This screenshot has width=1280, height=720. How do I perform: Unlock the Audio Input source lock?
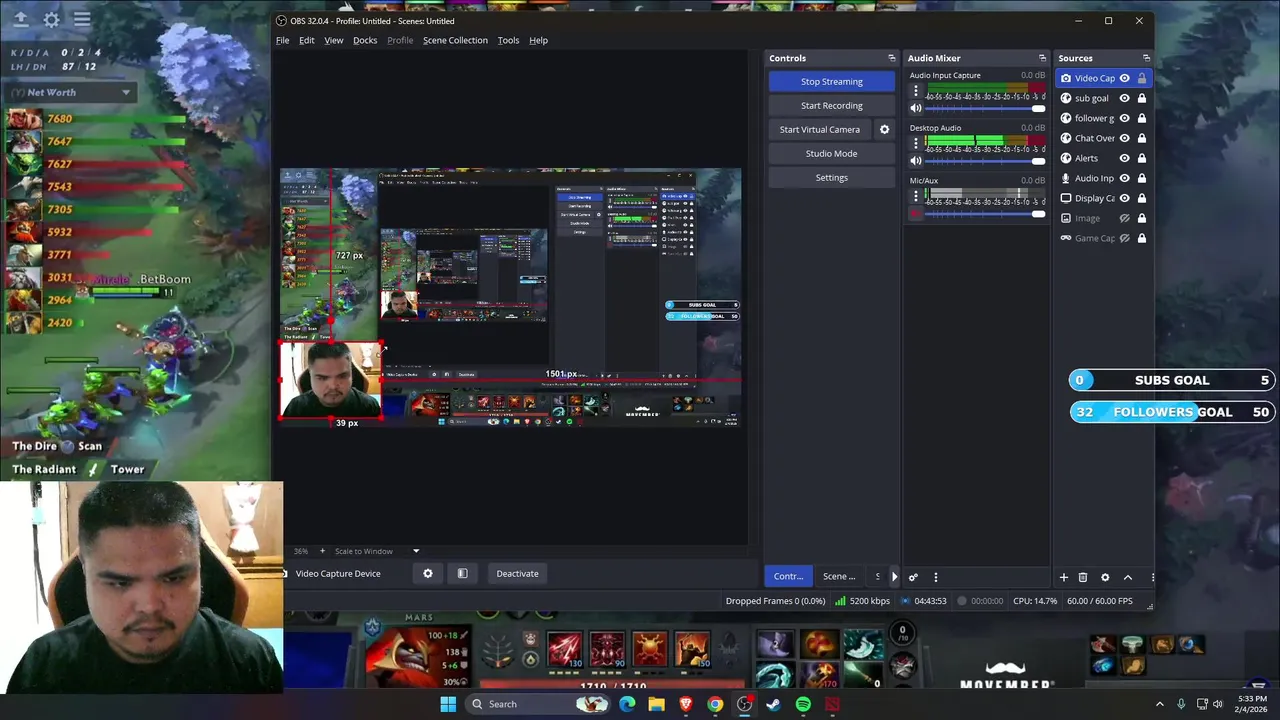[x=1141, y=178]
